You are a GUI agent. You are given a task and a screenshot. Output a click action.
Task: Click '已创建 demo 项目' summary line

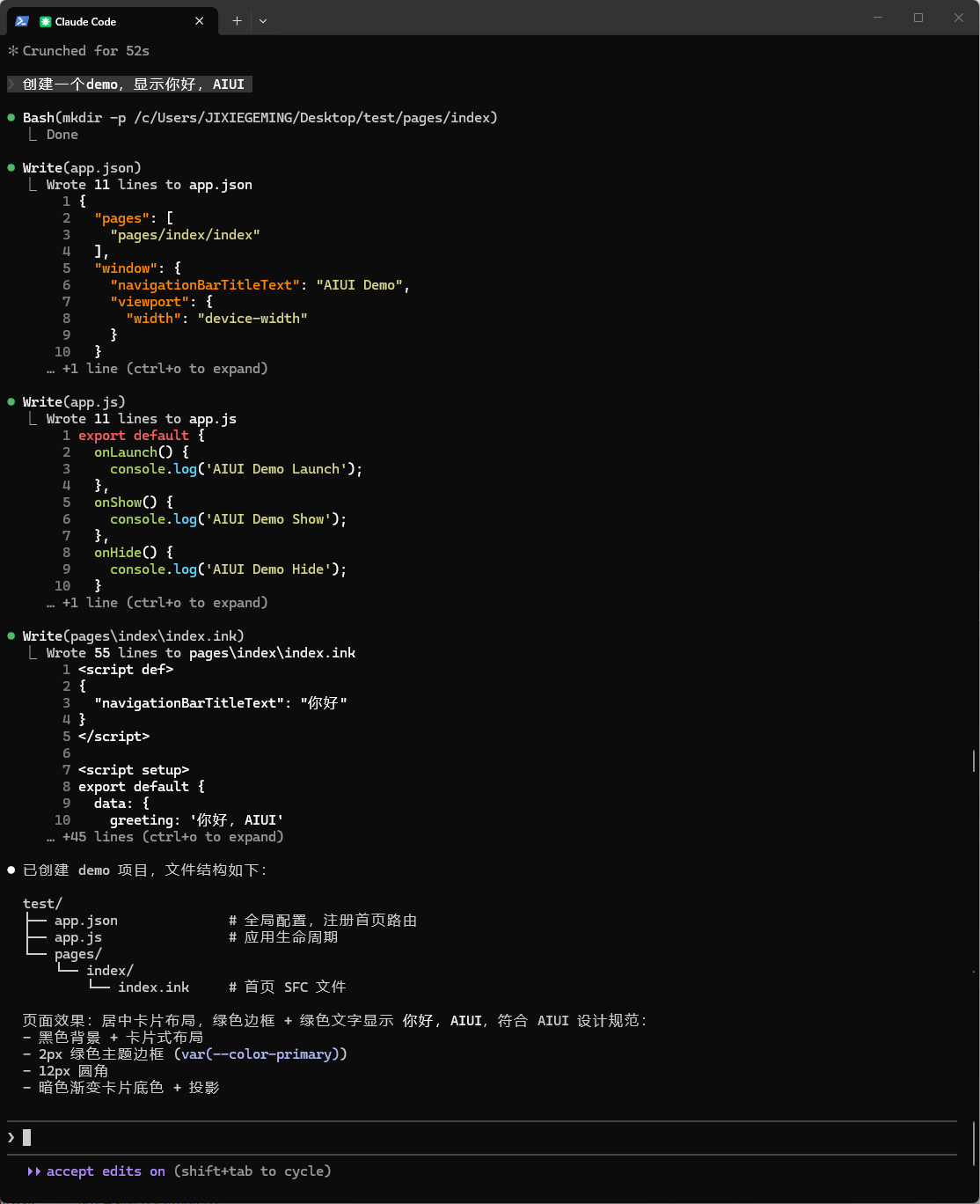pyautogui.click(x=145, y=870)
